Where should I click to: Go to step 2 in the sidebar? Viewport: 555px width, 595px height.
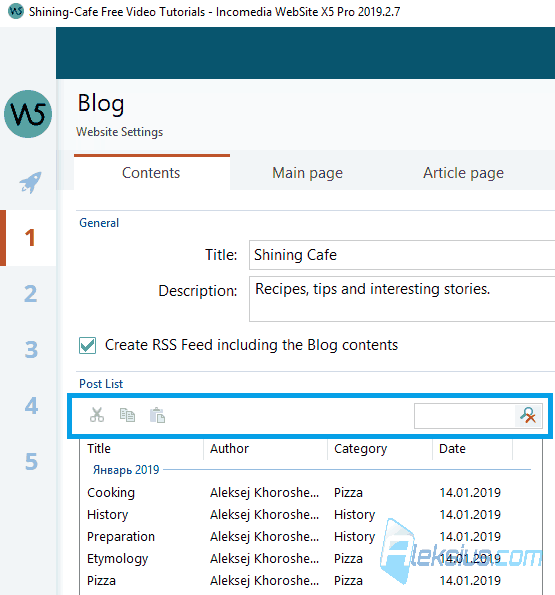pyautogui.click(x=30, y=294)
